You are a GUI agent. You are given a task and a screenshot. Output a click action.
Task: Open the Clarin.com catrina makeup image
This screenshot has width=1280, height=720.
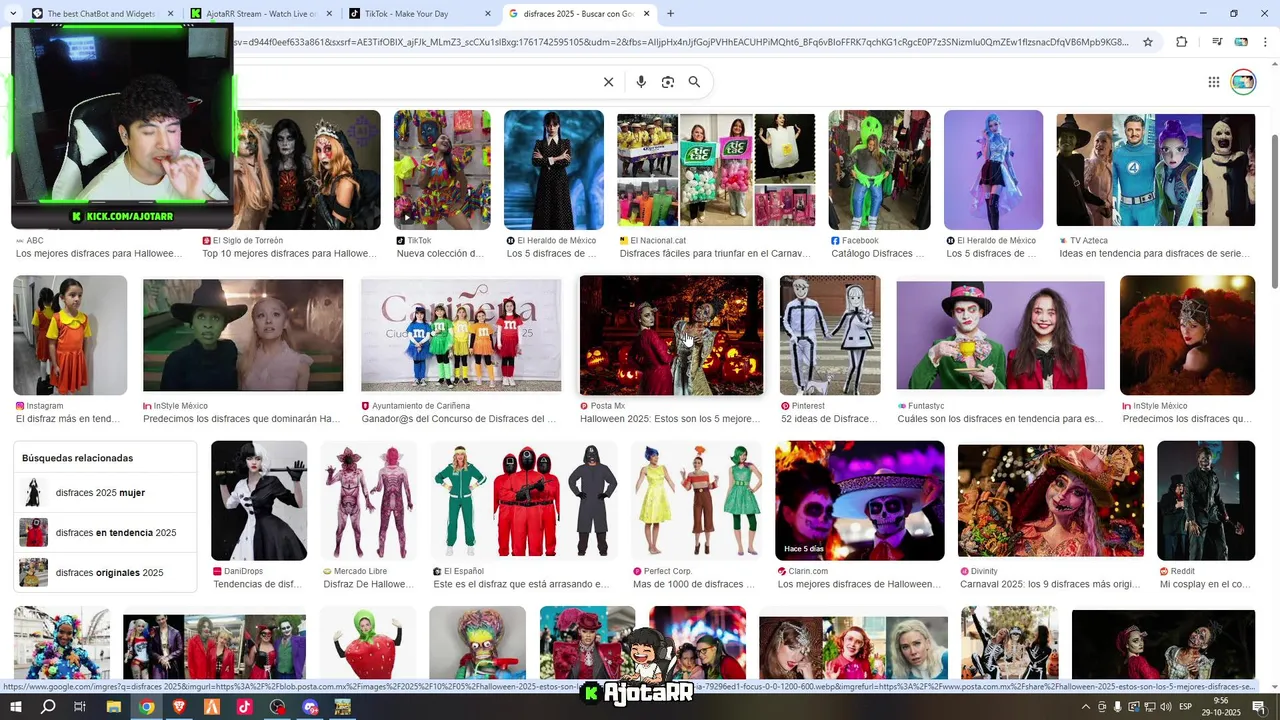(859, 500)
